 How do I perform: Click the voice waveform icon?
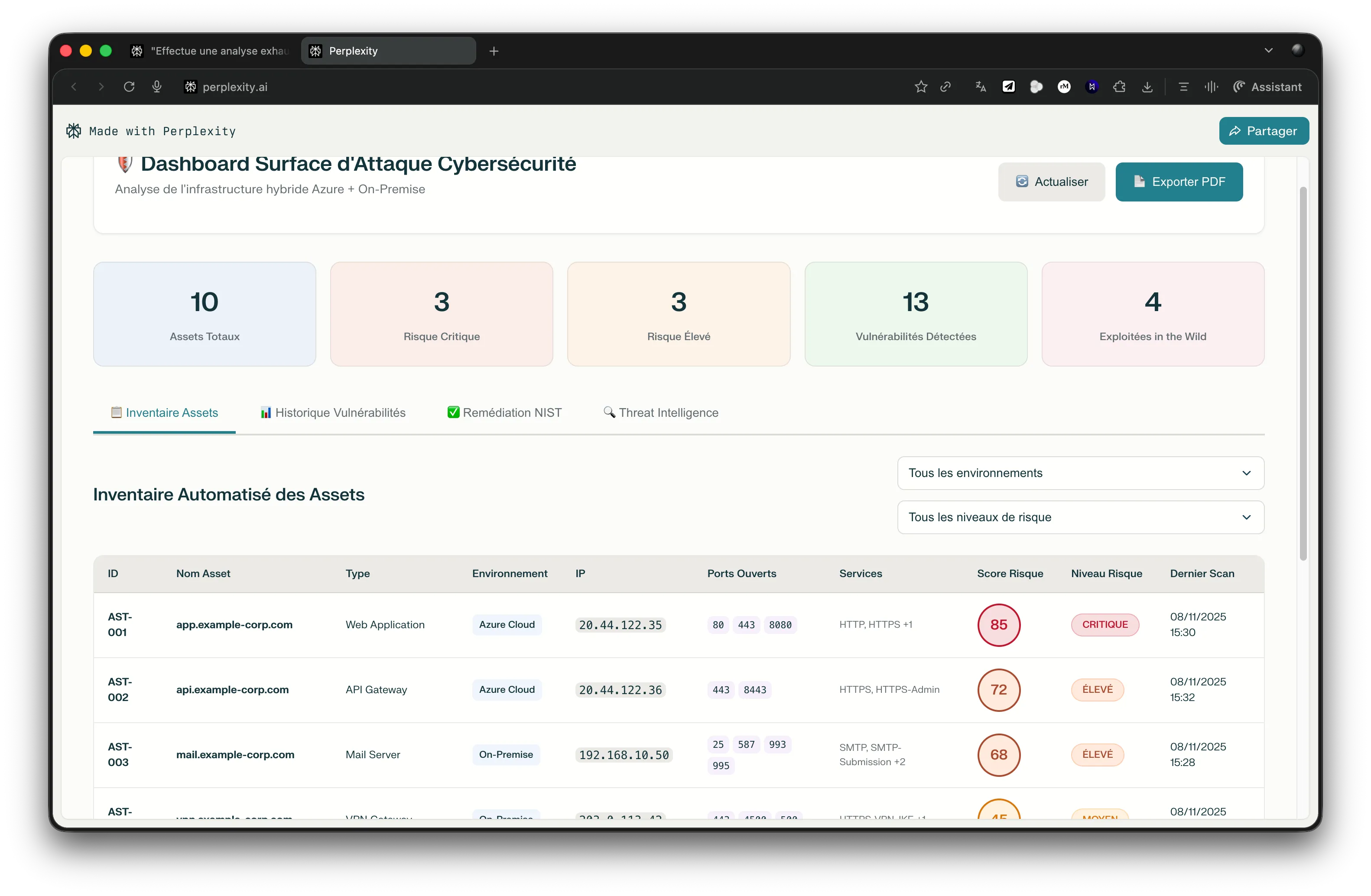pos(1211,87)
